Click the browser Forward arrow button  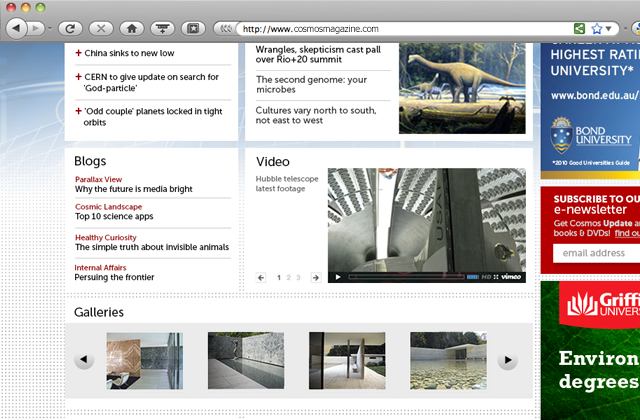[36, 29]
